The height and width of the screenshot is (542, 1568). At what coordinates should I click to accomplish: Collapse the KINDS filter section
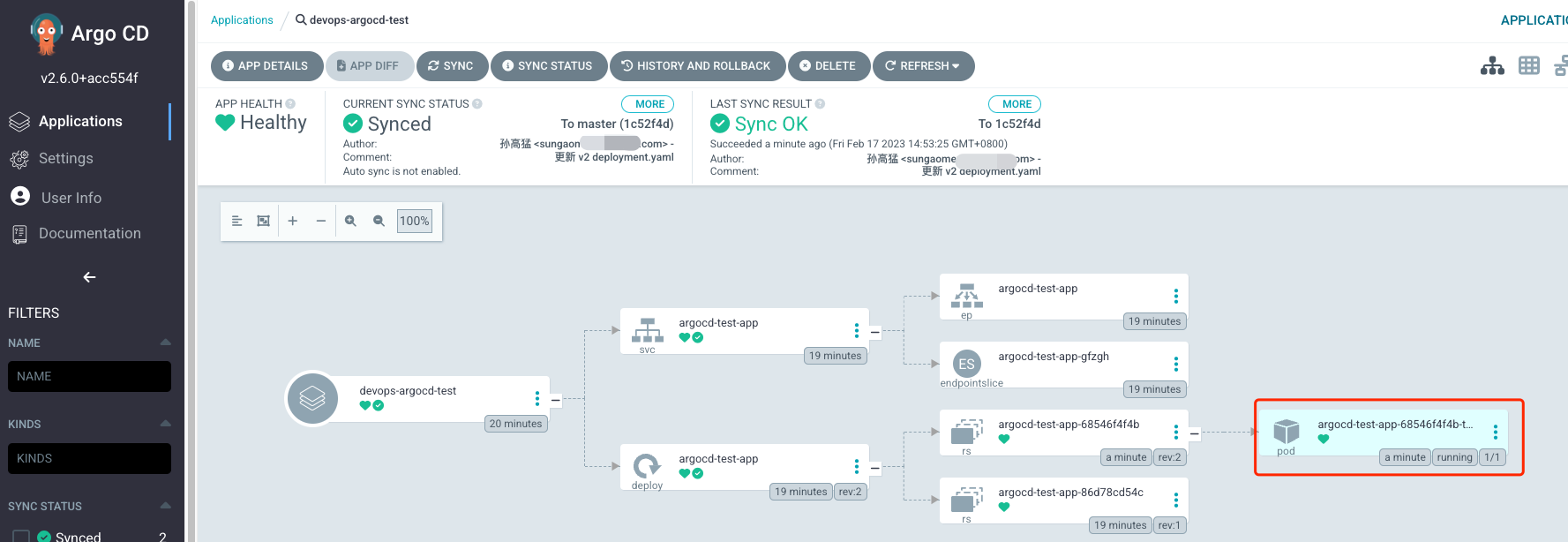165,424
